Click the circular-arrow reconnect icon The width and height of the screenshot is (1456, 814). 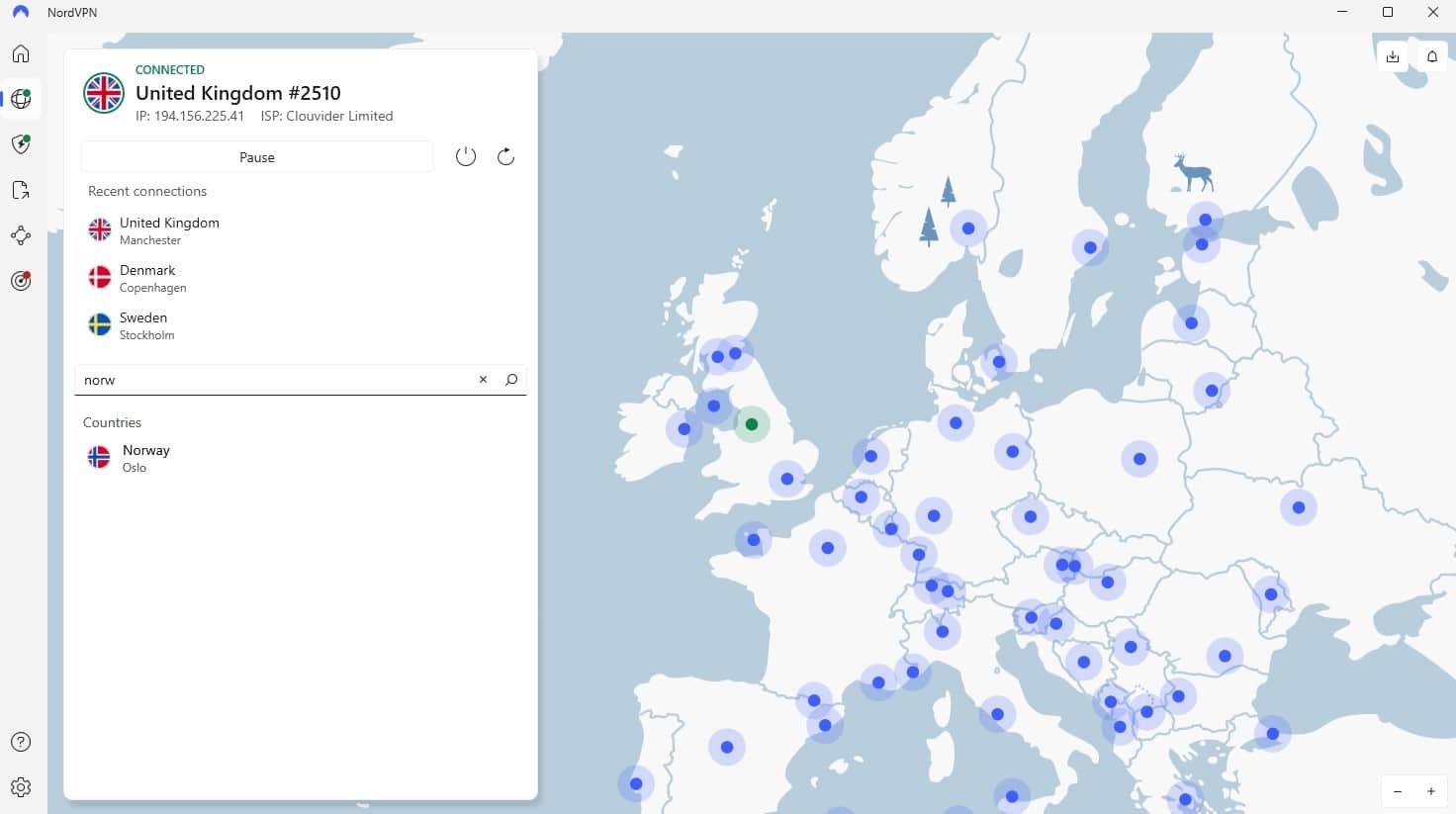click(x=505, y=156)
